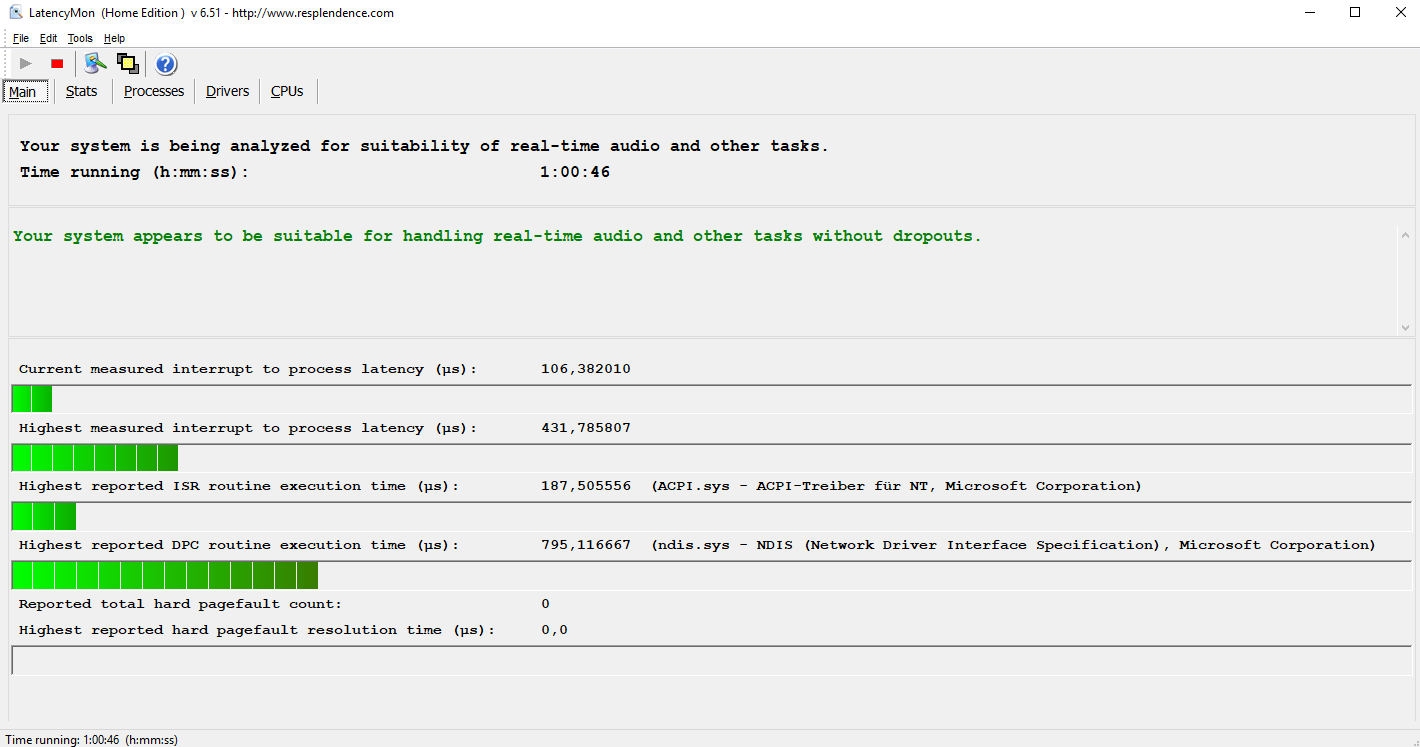Open the blue question mark help icon
Screen dimensions: 1420x747
point(166,65)
